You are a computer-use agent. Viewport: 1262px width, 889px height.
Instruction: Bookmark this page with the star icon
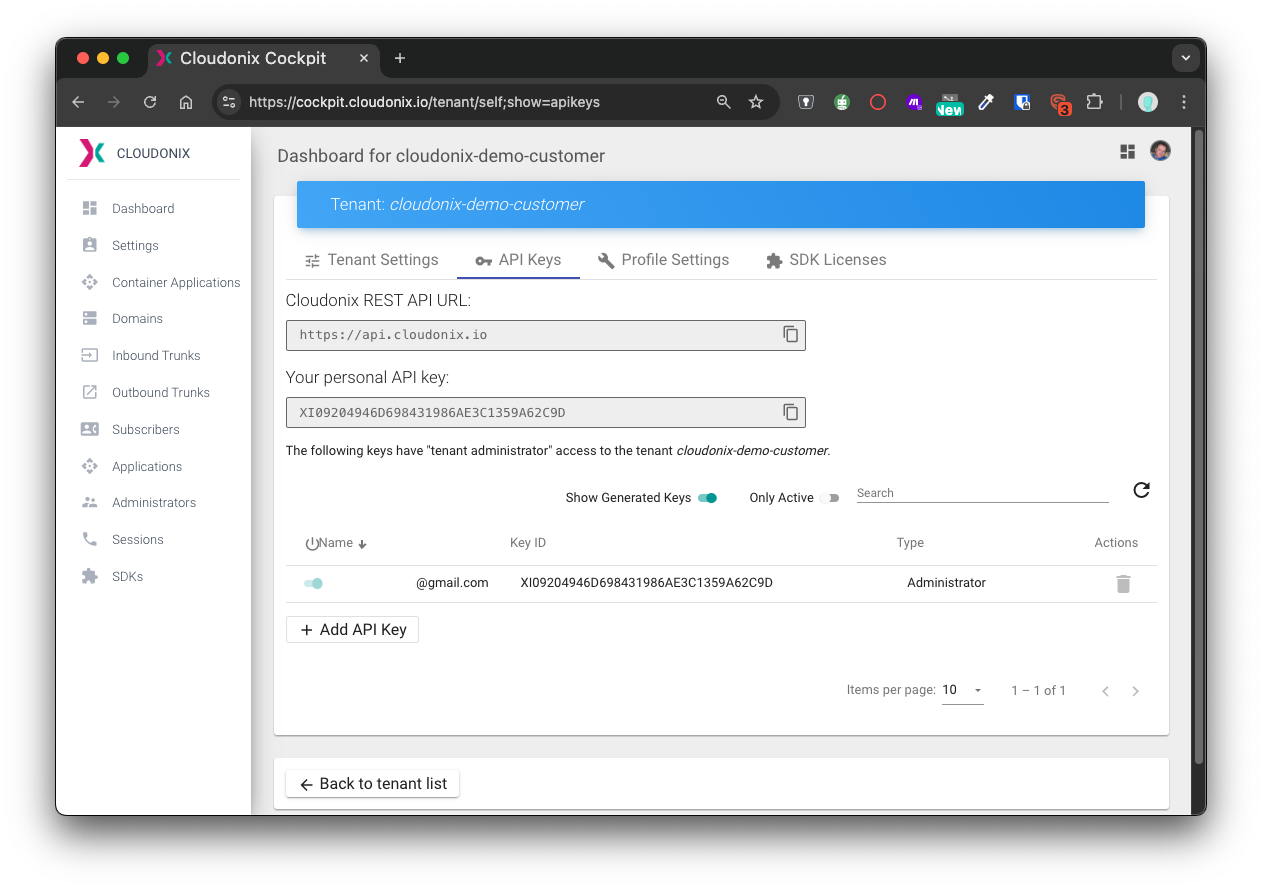click(x=756, y=102)
